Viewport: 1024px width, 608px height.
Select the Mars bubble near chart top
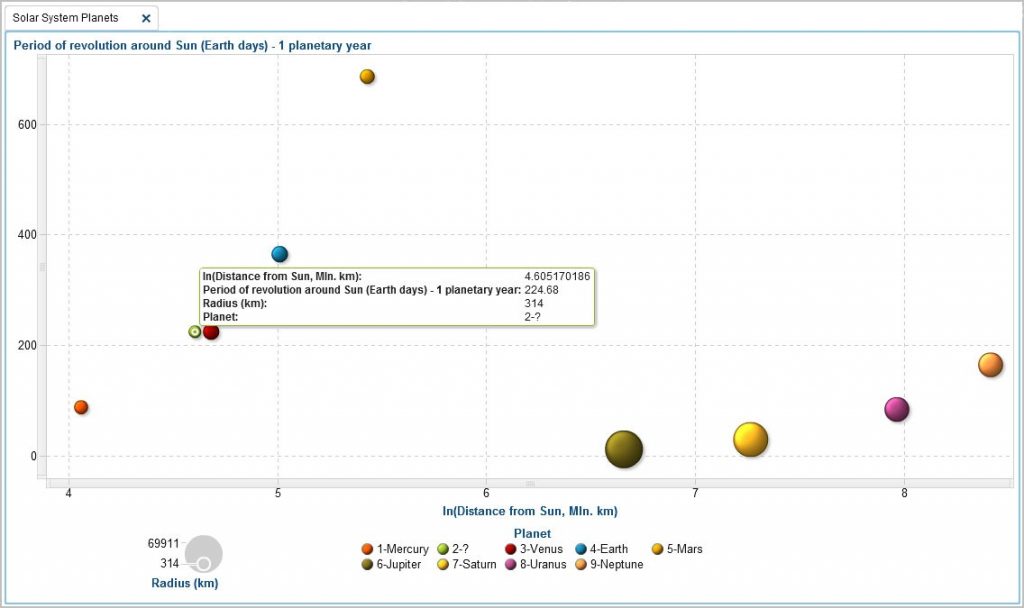(x=367, y=77)
